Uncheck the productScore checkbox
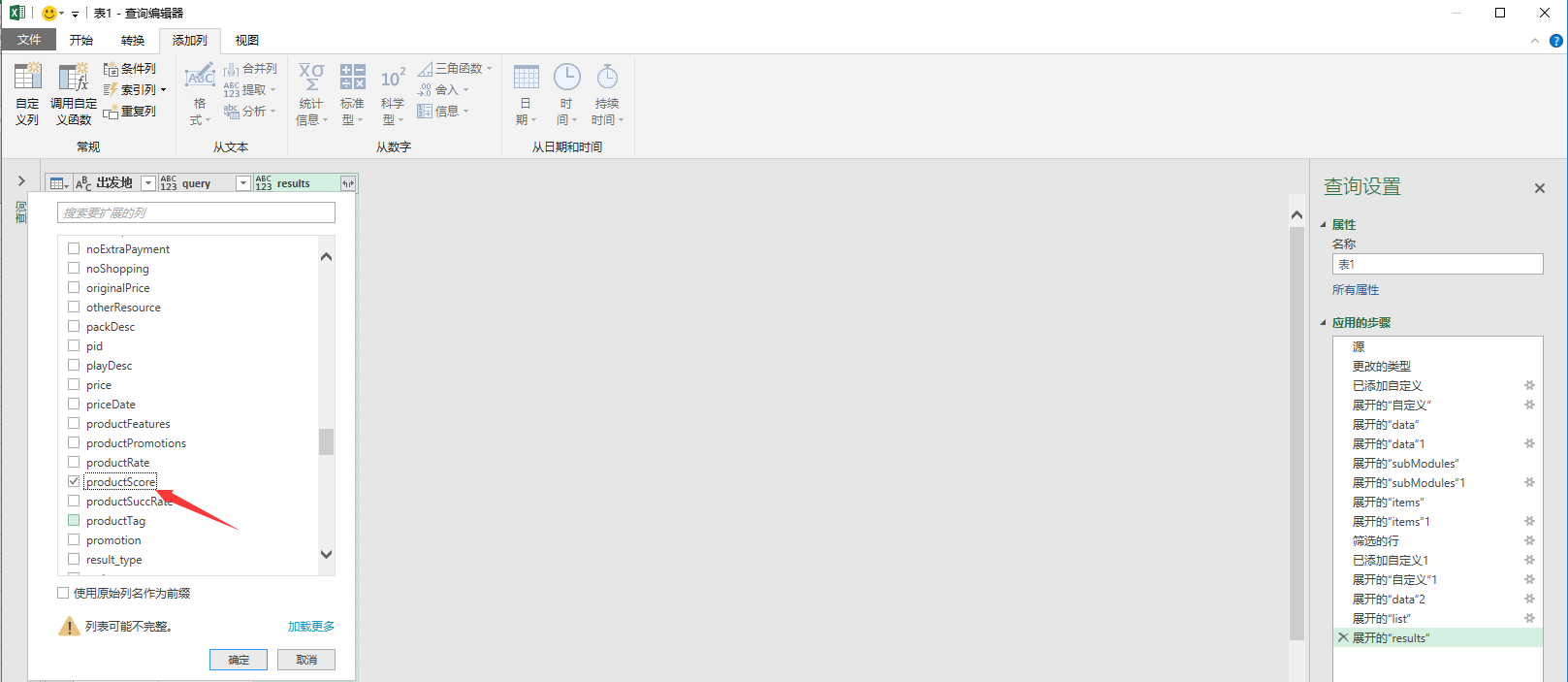This screenshot has height=682, width=1568. coord(74,481)
